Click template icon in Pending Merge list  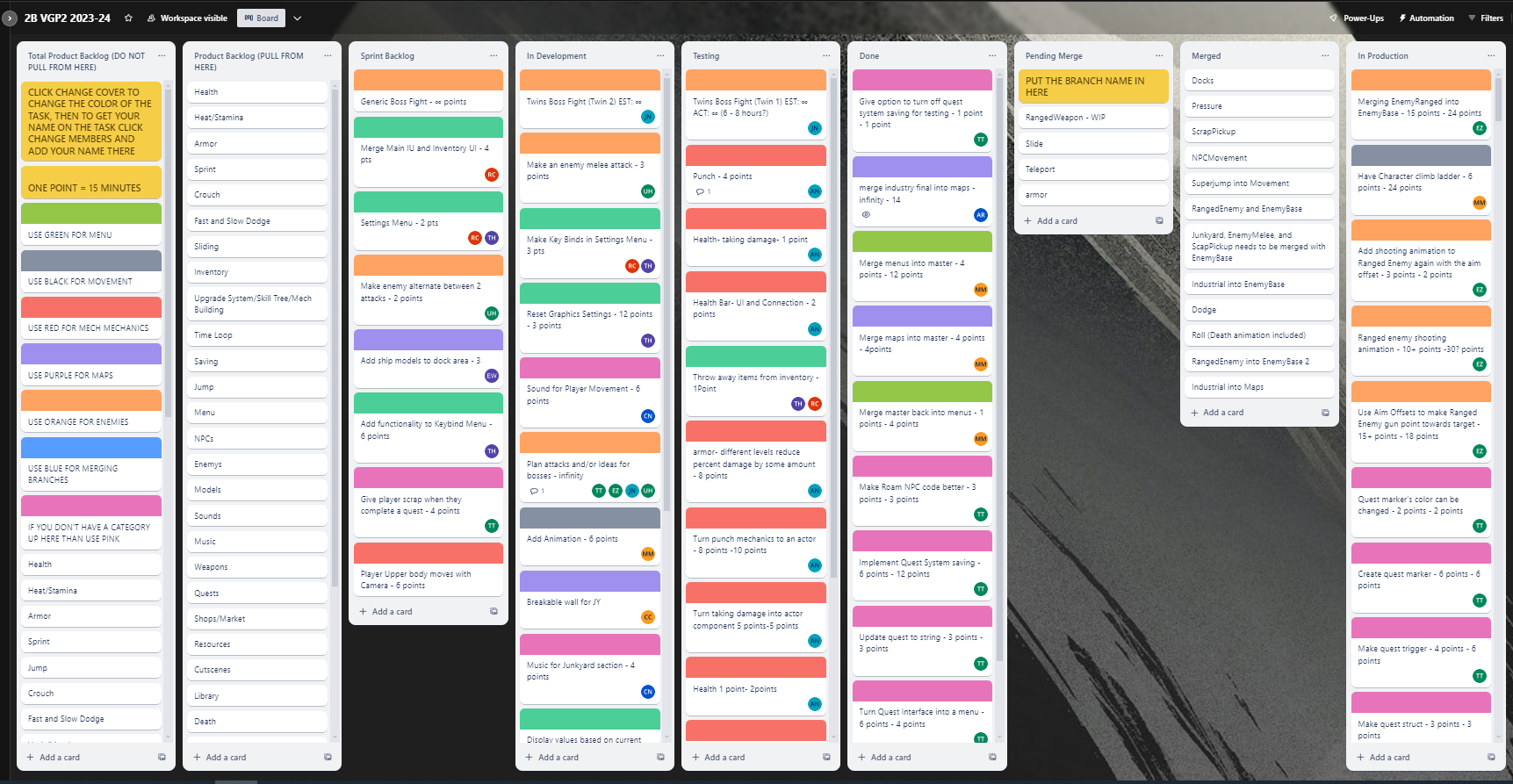pyautogui.click(x=1159, y=221)
